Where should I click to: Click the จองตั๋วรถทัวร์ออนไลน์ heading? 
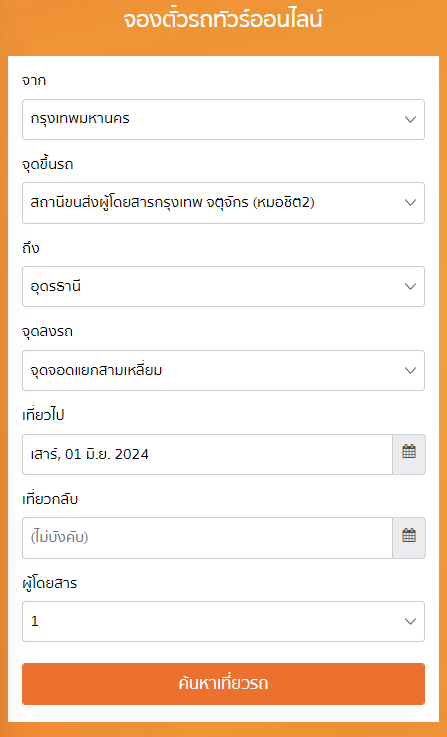pyautogui.click(x=223, y=21)
